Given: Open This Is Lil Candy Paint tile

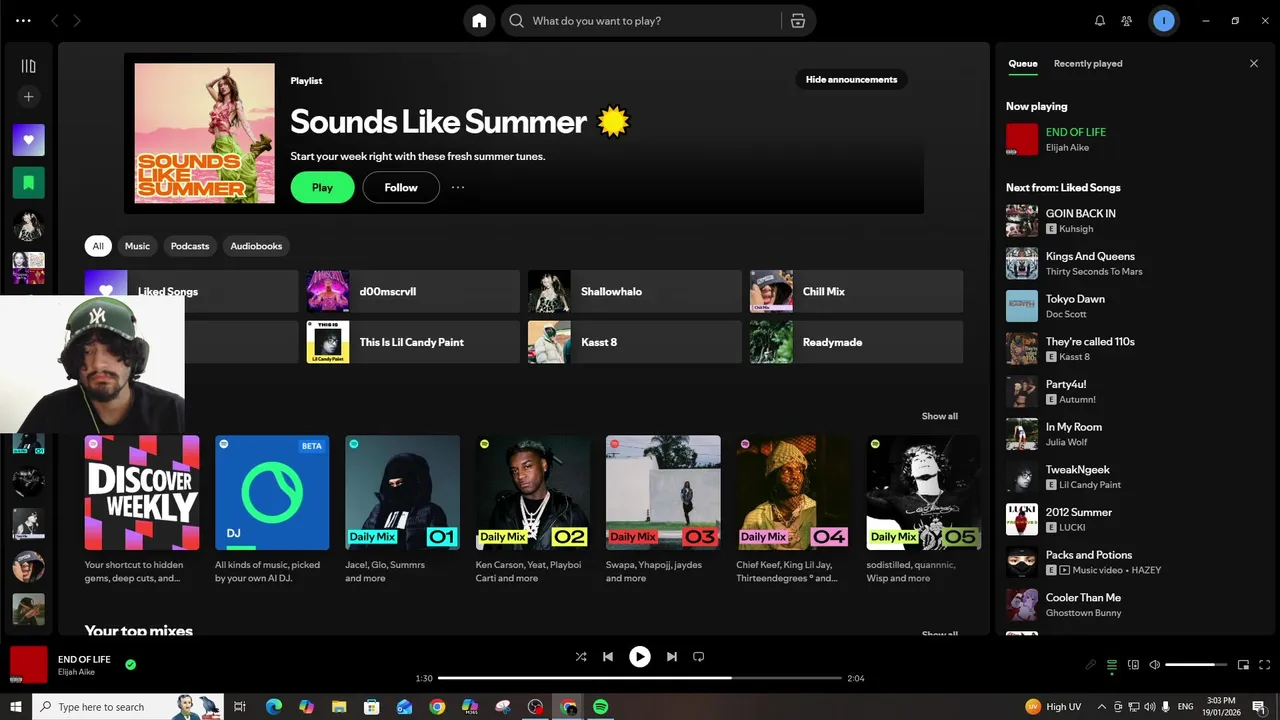Looking at the screenshot, I should pyautogui.click(x=413, y=342).
